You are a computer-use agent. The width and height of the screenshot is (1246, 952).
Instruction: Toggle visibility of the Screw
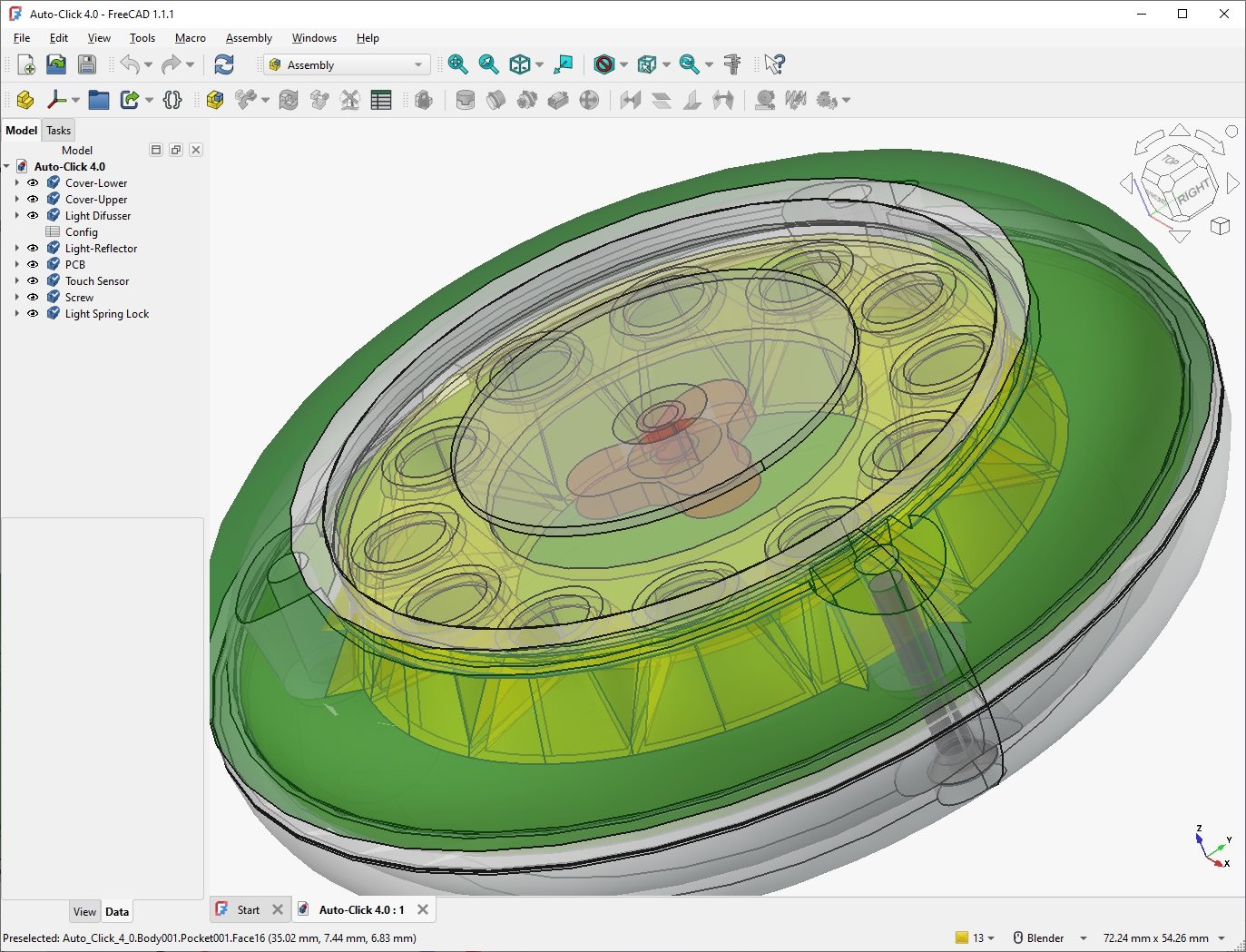(33, 298)
